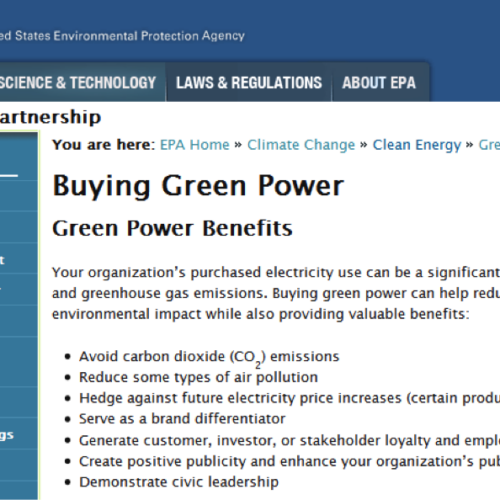500x500 pixels.
Task: Click the truncated breadcrumb link after Clean Energy
Action: [x=489, y=145]
